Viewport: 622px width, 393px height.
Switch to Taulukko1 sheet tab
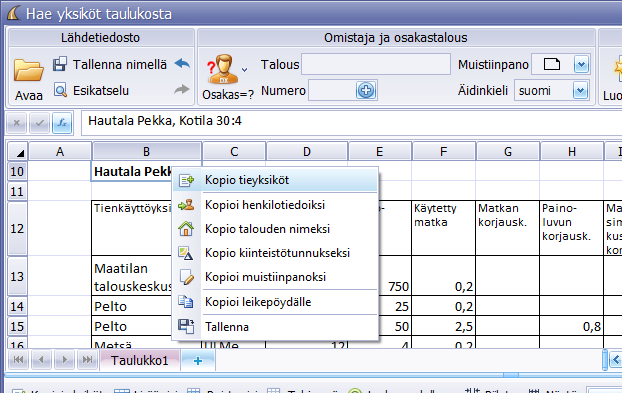(139, 360)
